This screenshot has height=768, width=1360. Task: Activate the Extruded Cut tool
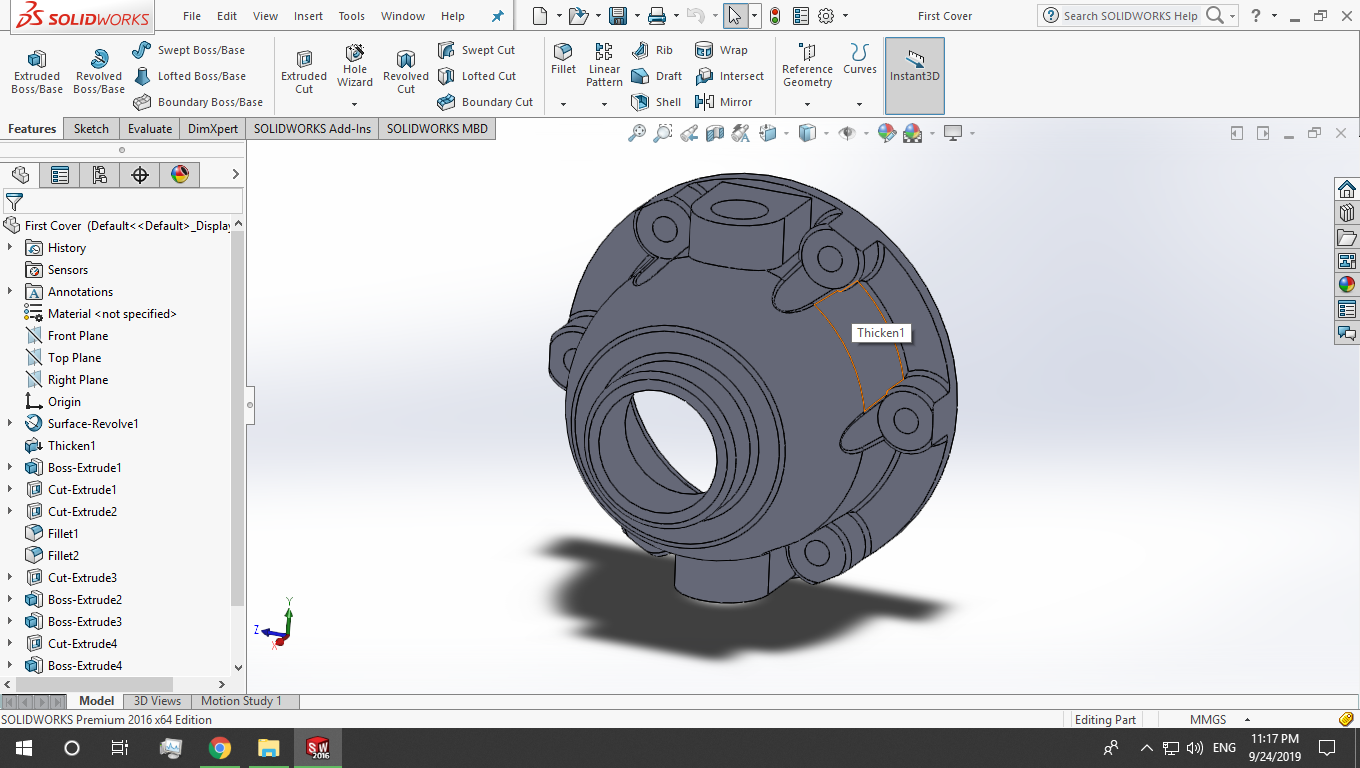[304, 72]
